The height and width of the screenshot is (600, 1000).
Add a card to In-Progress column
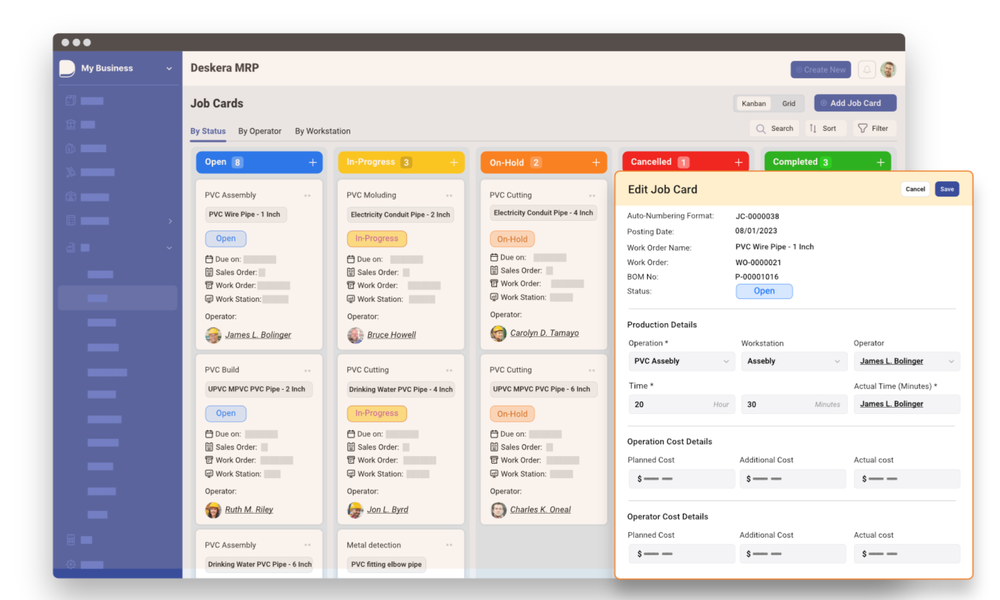(453, 163)
